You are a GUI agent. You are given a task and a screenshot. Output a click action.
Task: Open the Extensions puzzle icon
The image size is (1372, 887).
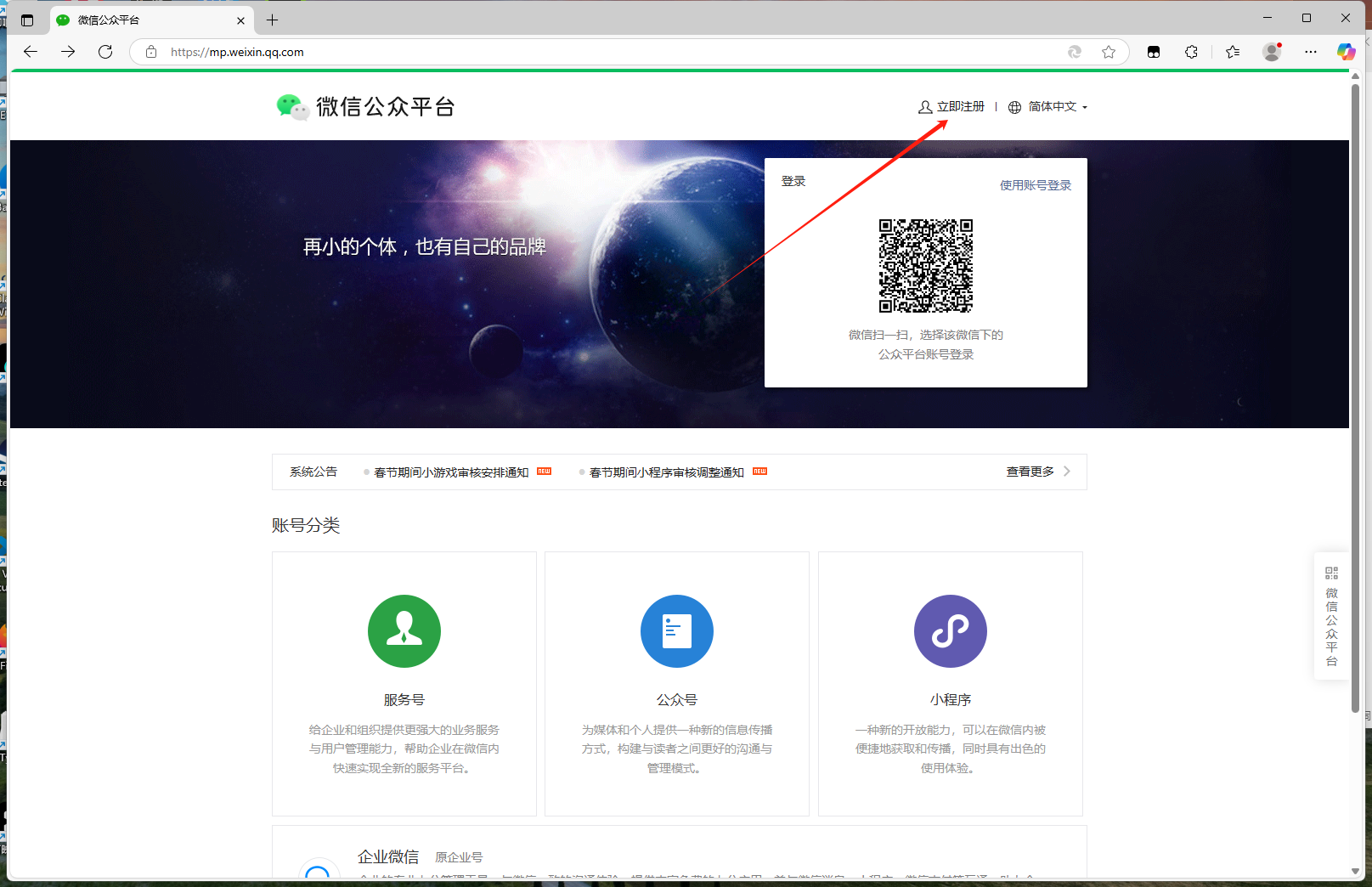coord(1191,52)
